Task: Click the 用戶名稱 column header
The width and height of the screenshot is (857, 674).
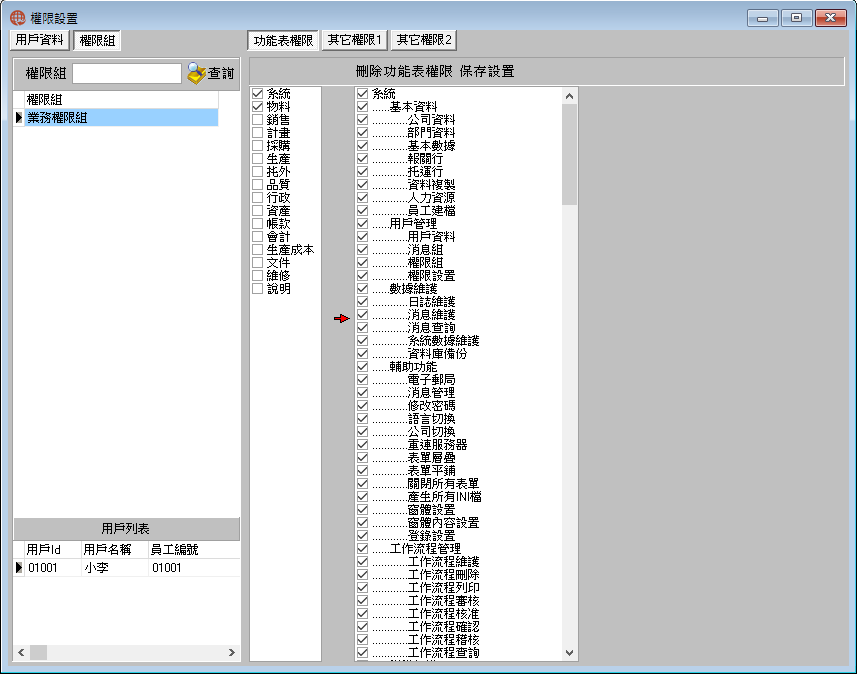Action: pyautogui.click(x=114, y=549)
